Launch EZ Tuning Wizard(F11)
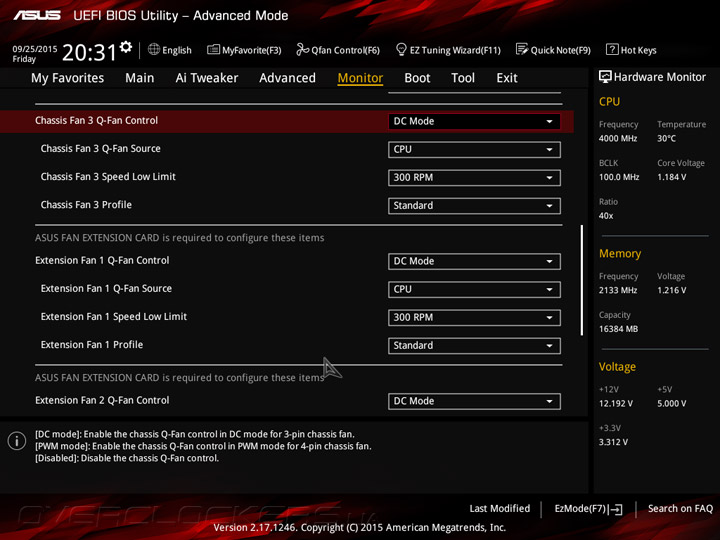This screenshot has height=540, width=720. click(x=448, y=50)
